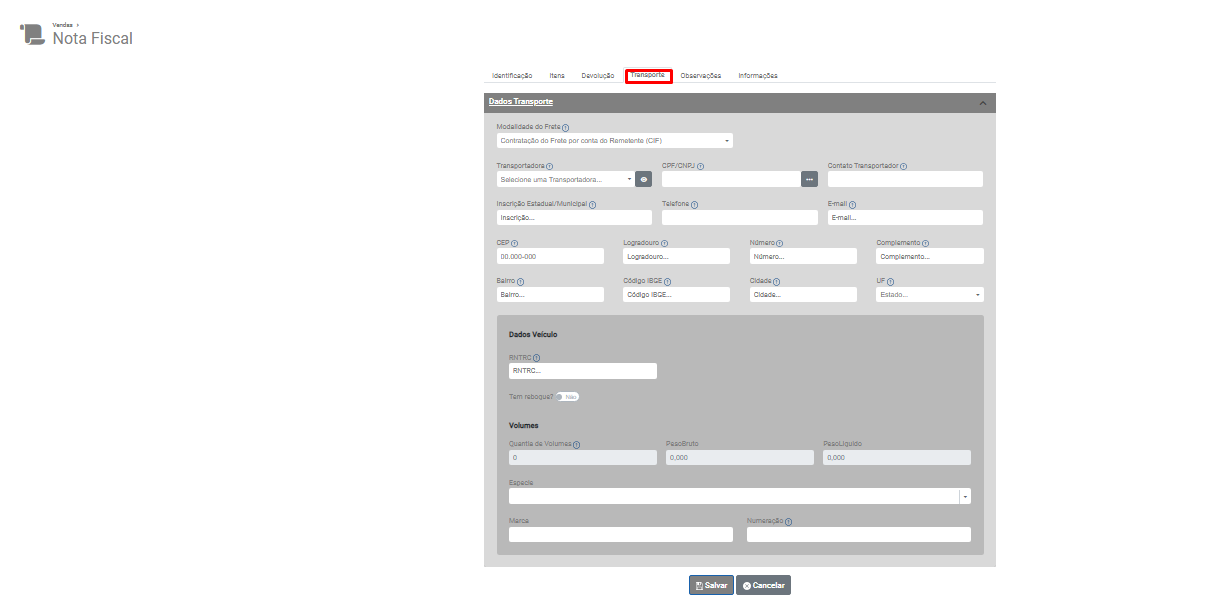
Task: Click the ellipsis button next to CPF/CNPJ
Action: tap(810, 179)
